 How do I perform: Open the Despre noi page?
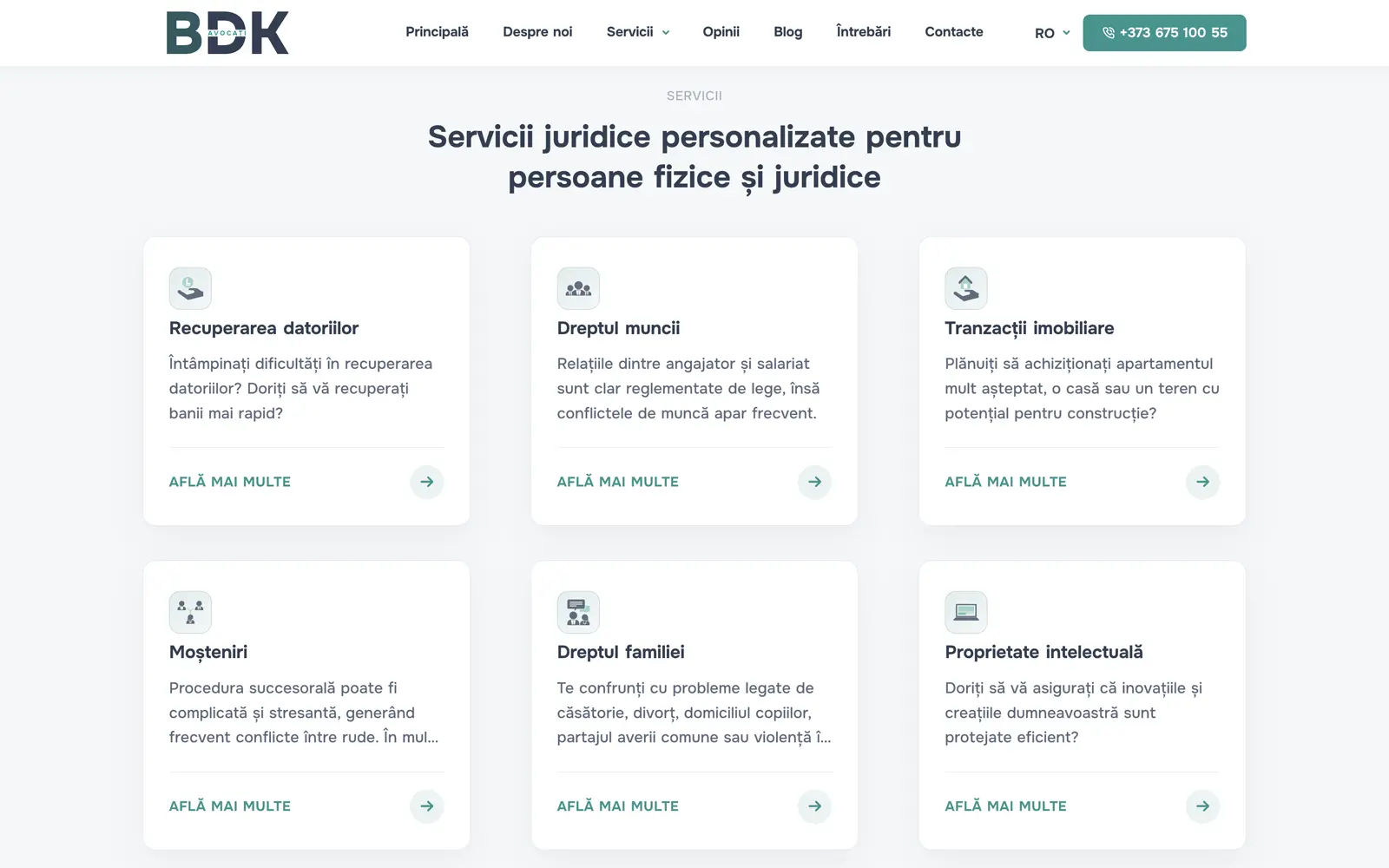click(x=537, y=32)
